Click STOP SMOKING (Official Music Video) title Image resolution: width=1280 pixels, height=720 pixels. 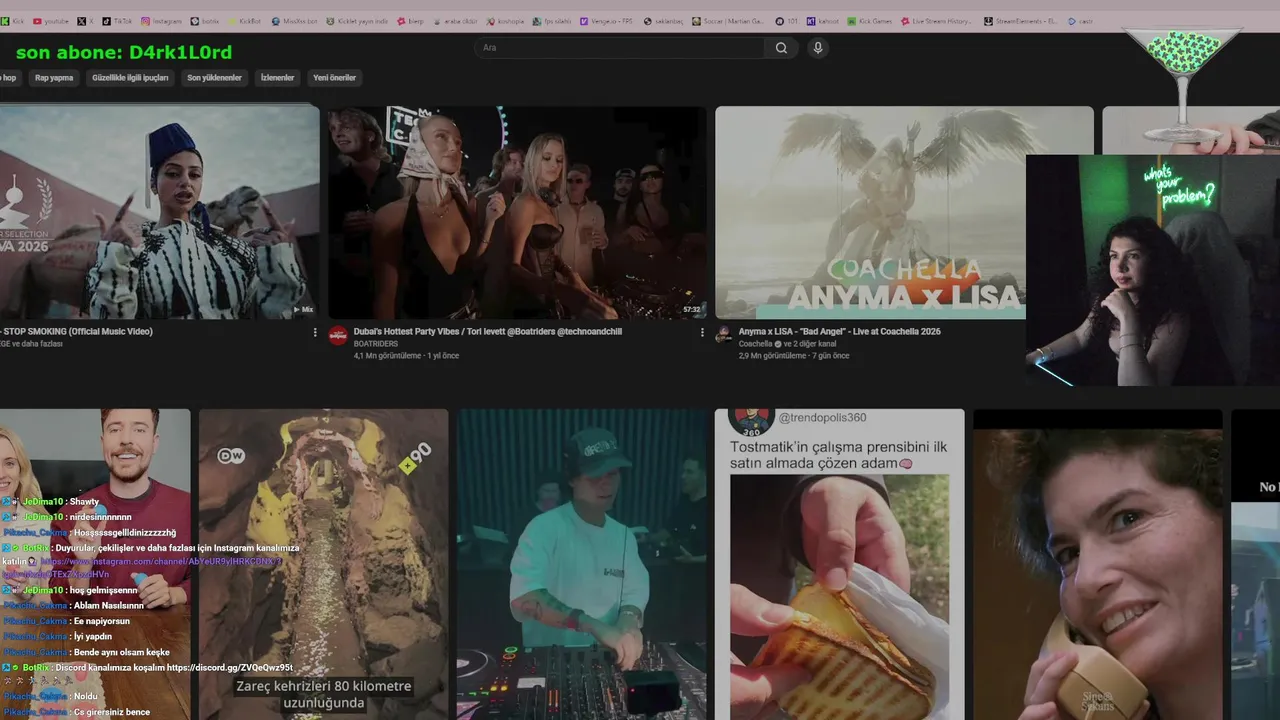(x=77, y=331)
